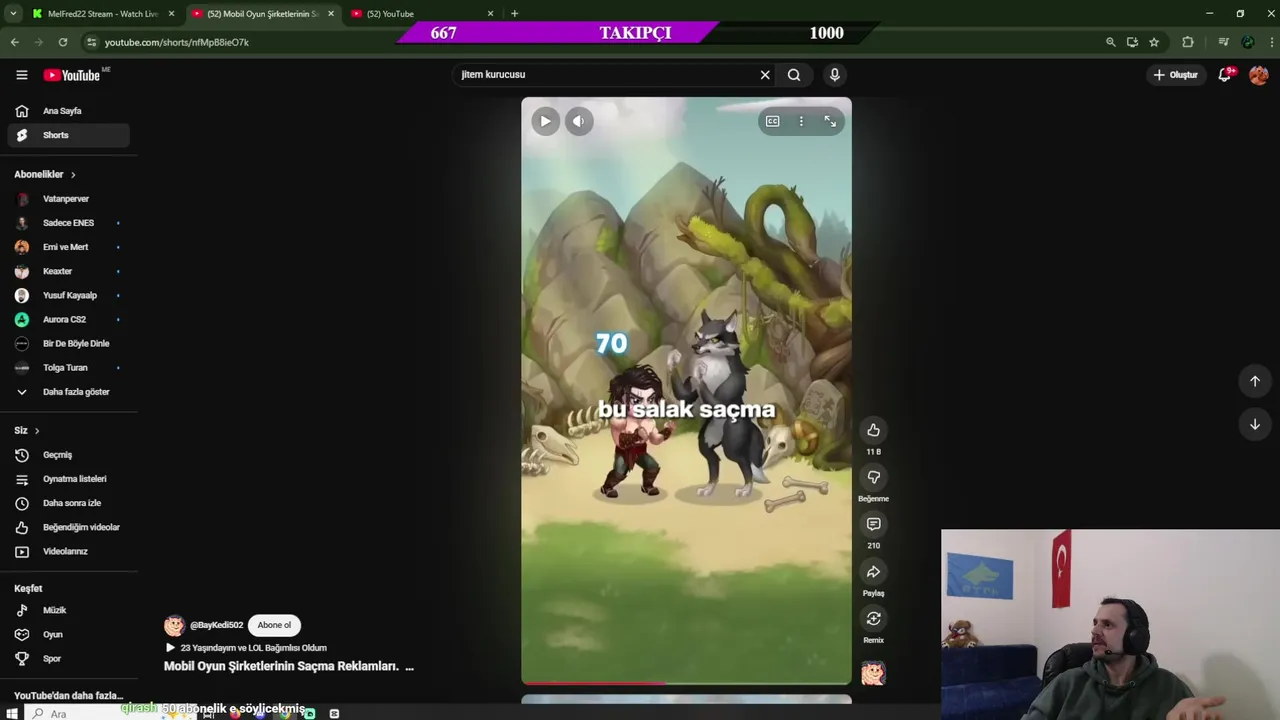
Task: Dislike the Short (Beğenme)
Action: tap(873, 477)
